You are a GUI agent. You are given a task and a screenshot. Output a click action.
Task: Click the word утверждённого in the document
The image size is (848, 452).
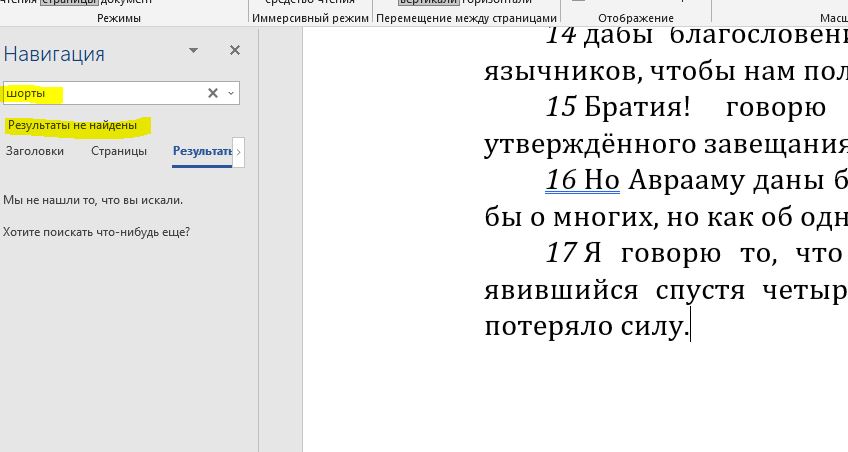pos(589,144)
